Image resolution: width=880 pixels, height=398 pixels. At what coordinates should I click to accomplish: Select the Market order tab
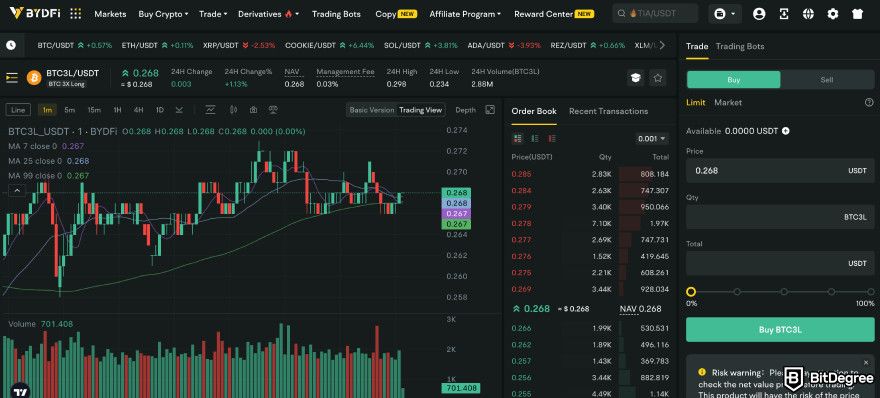pos(728,102)
